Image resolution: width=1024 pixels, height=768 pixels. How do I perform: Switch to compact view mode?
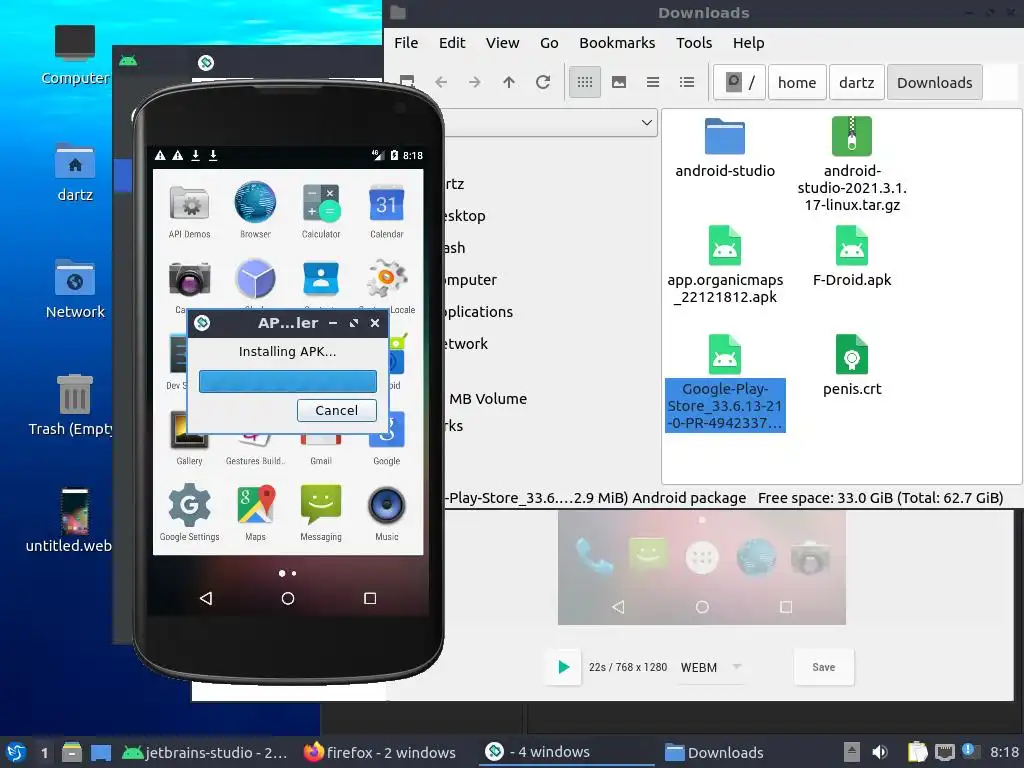(x=652, y=82)
